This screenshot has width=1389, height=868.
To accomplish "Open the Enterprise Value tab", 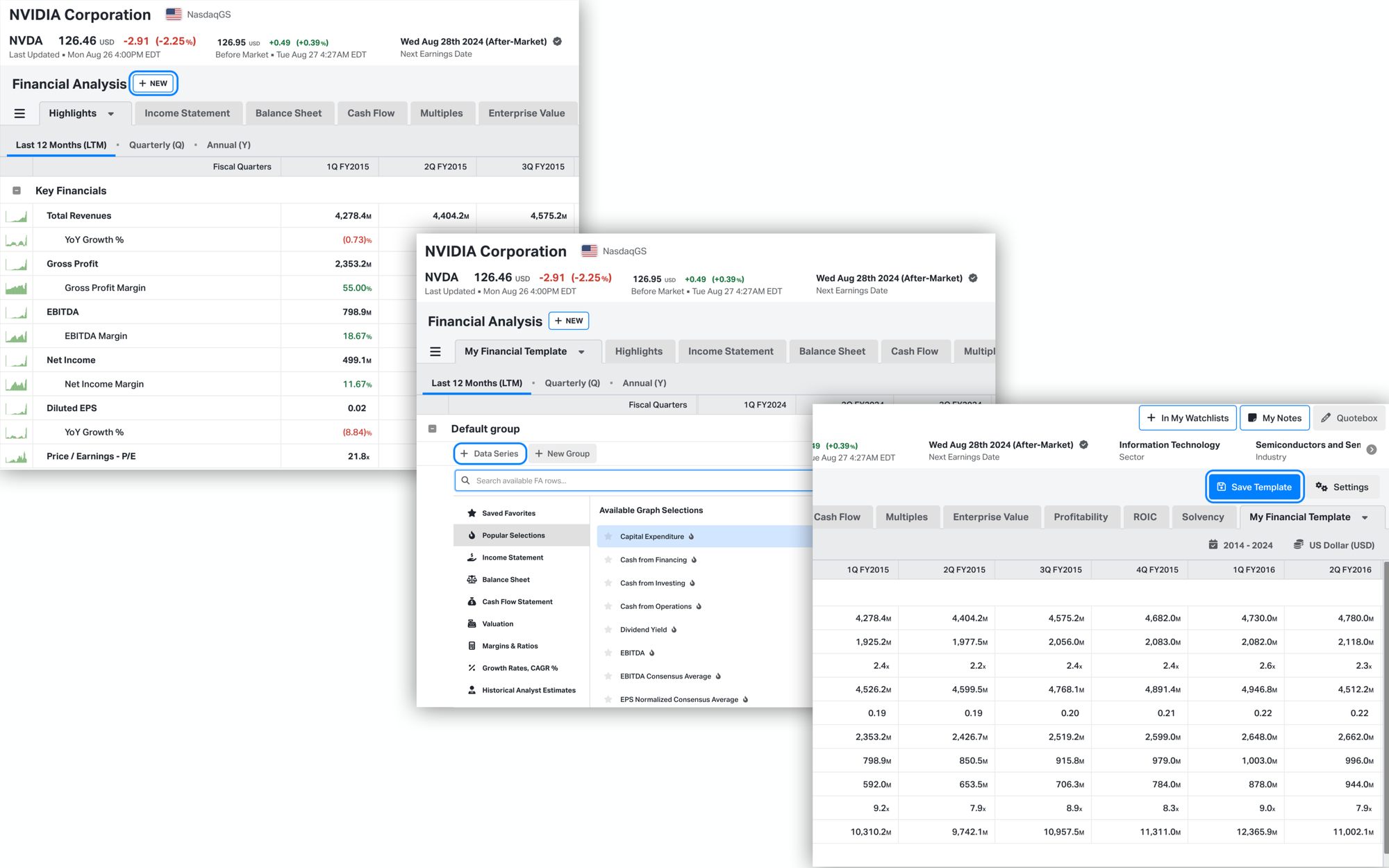I will click(991, 517).
